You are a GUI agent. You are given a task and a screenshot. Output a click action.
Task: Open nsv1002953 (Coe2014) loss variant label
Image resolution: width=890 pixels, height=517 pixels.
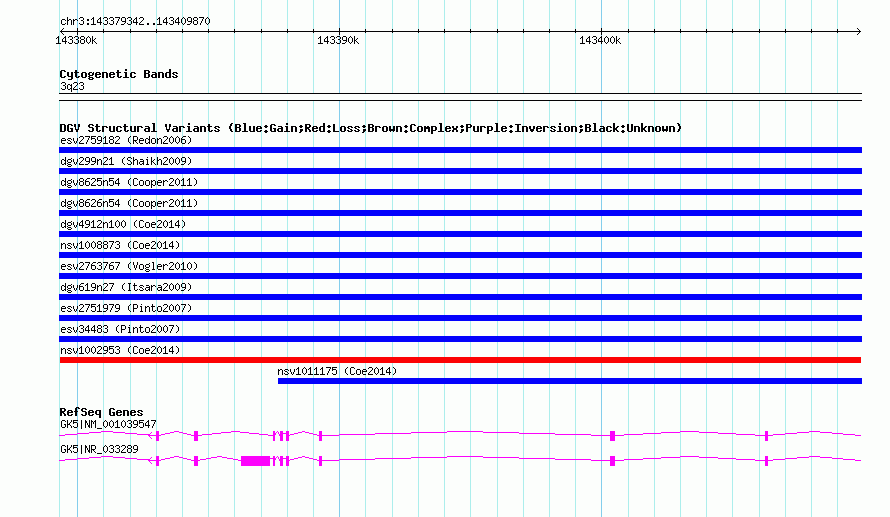coord(120,350)
